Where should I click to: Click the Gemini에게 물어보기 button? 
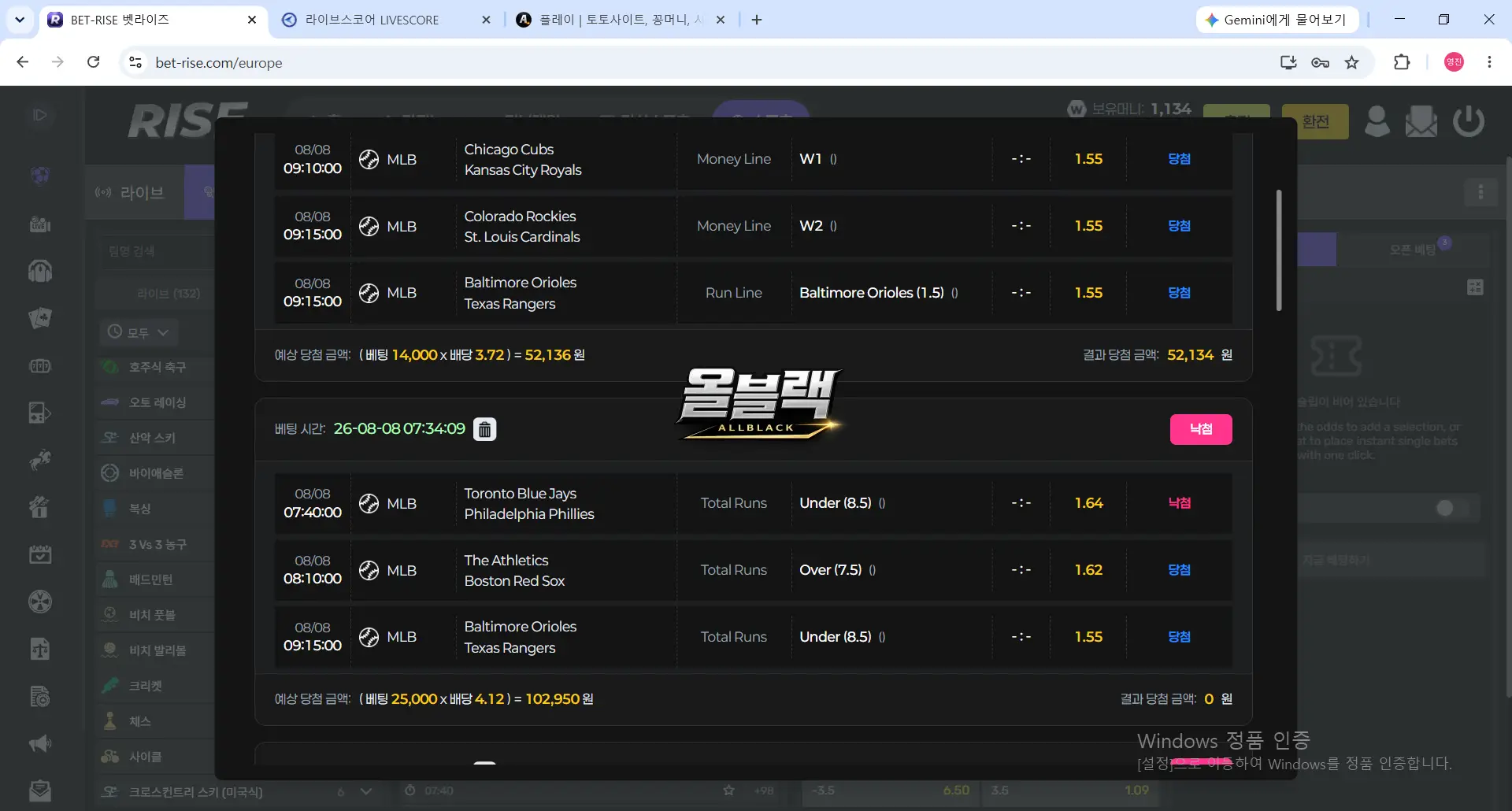click(x=1277, y=20)
